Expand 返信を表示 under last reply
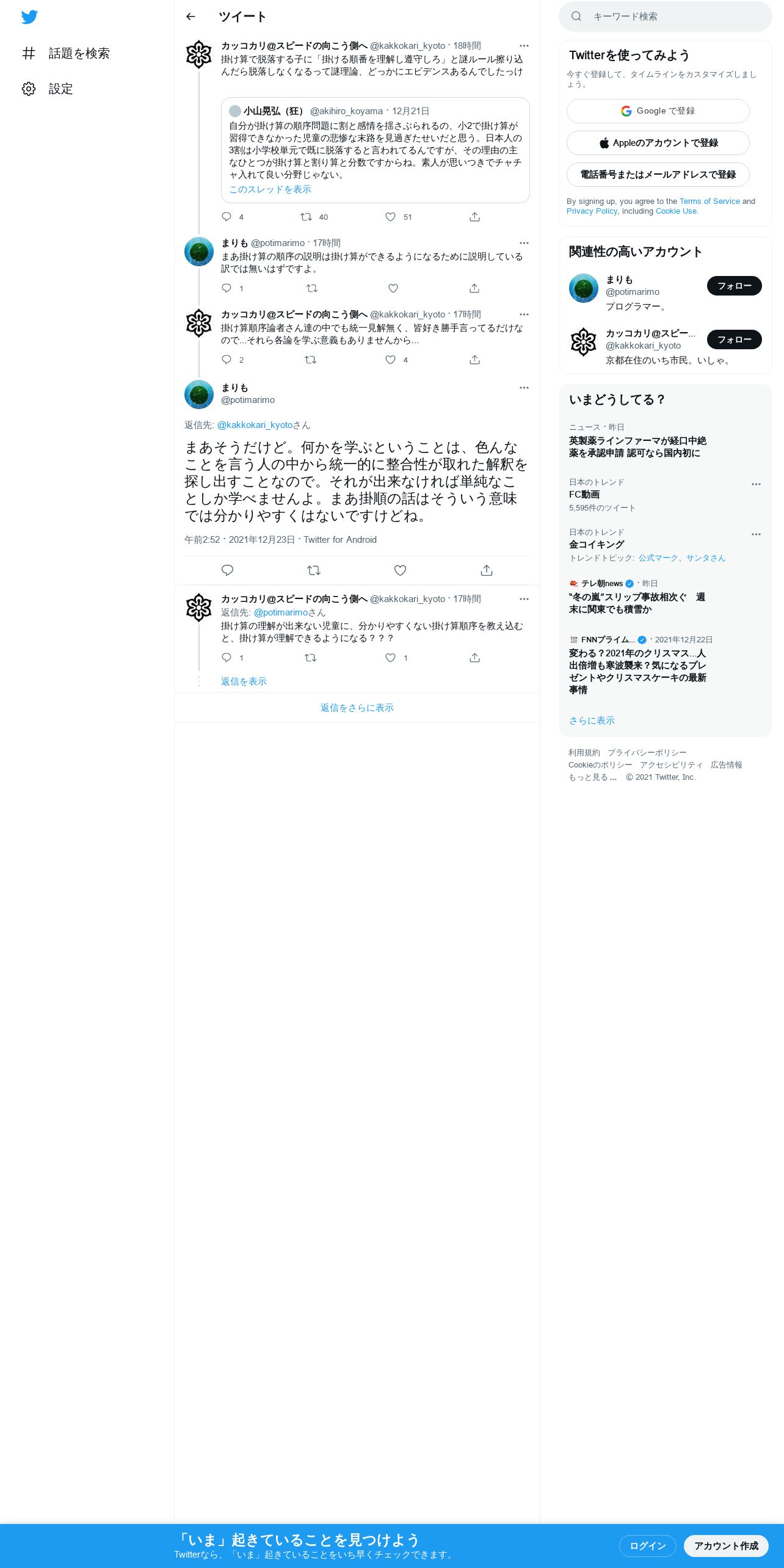Image resolution: width=784 pixels, height=1568 pixels. pos(244,681)
